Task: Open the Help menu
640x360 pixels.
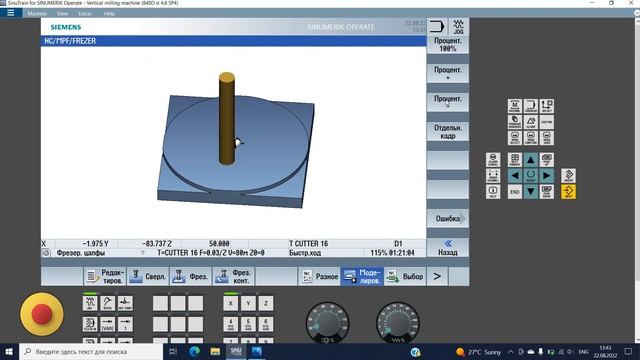Action: click(109, 13)
